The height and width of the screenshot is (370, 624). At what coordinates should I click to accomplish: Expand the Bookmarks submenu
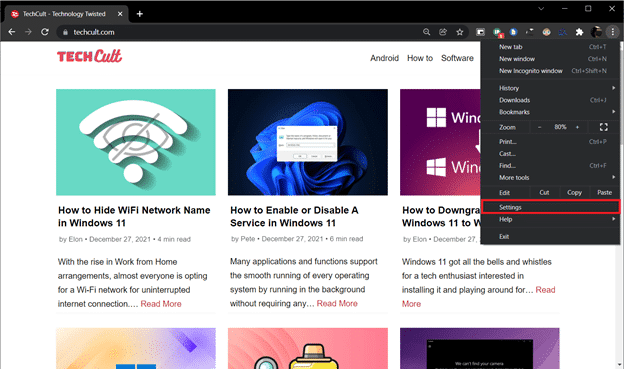[550, 112]
